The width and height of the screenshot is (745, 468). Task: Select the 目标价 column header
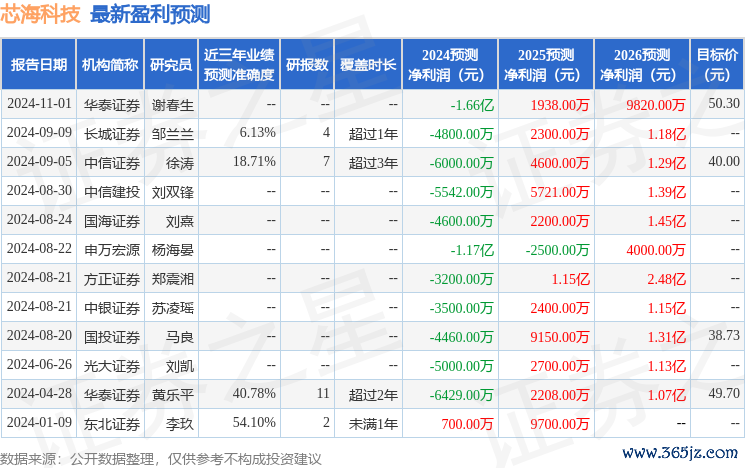(717, 64)
